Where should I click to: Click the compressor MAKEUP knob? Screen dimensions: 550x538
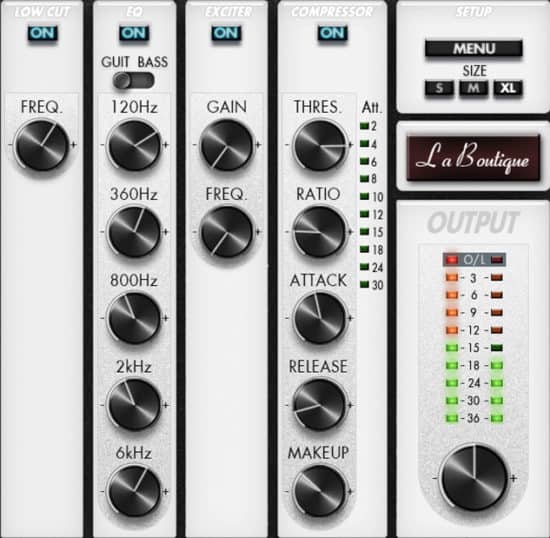coord(320,491)
